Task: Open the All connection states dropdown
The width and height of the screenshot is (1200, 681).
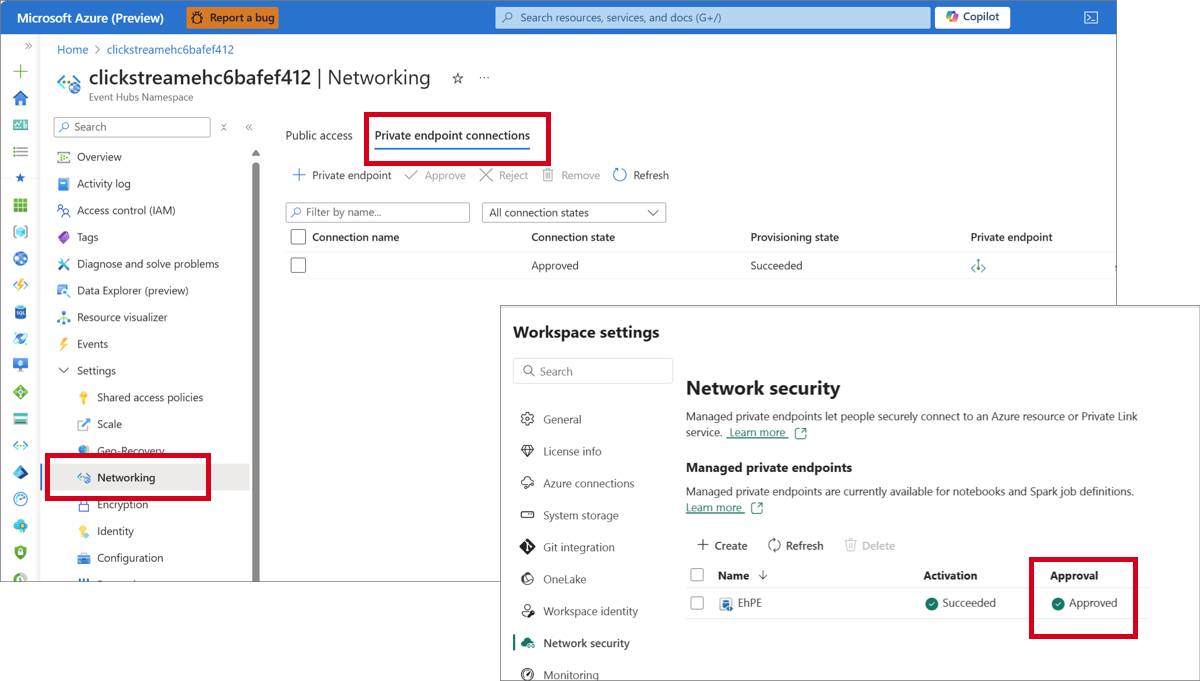Action: (x=574, y=213)
